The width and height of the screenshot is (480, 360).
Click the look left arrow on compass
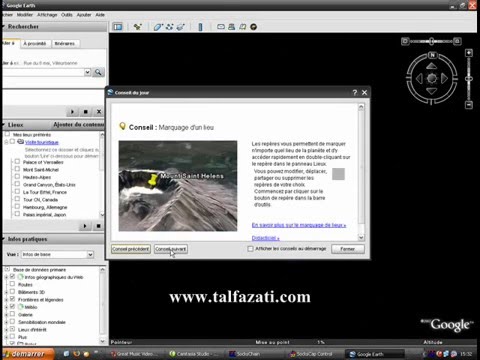tap(419, 79)
